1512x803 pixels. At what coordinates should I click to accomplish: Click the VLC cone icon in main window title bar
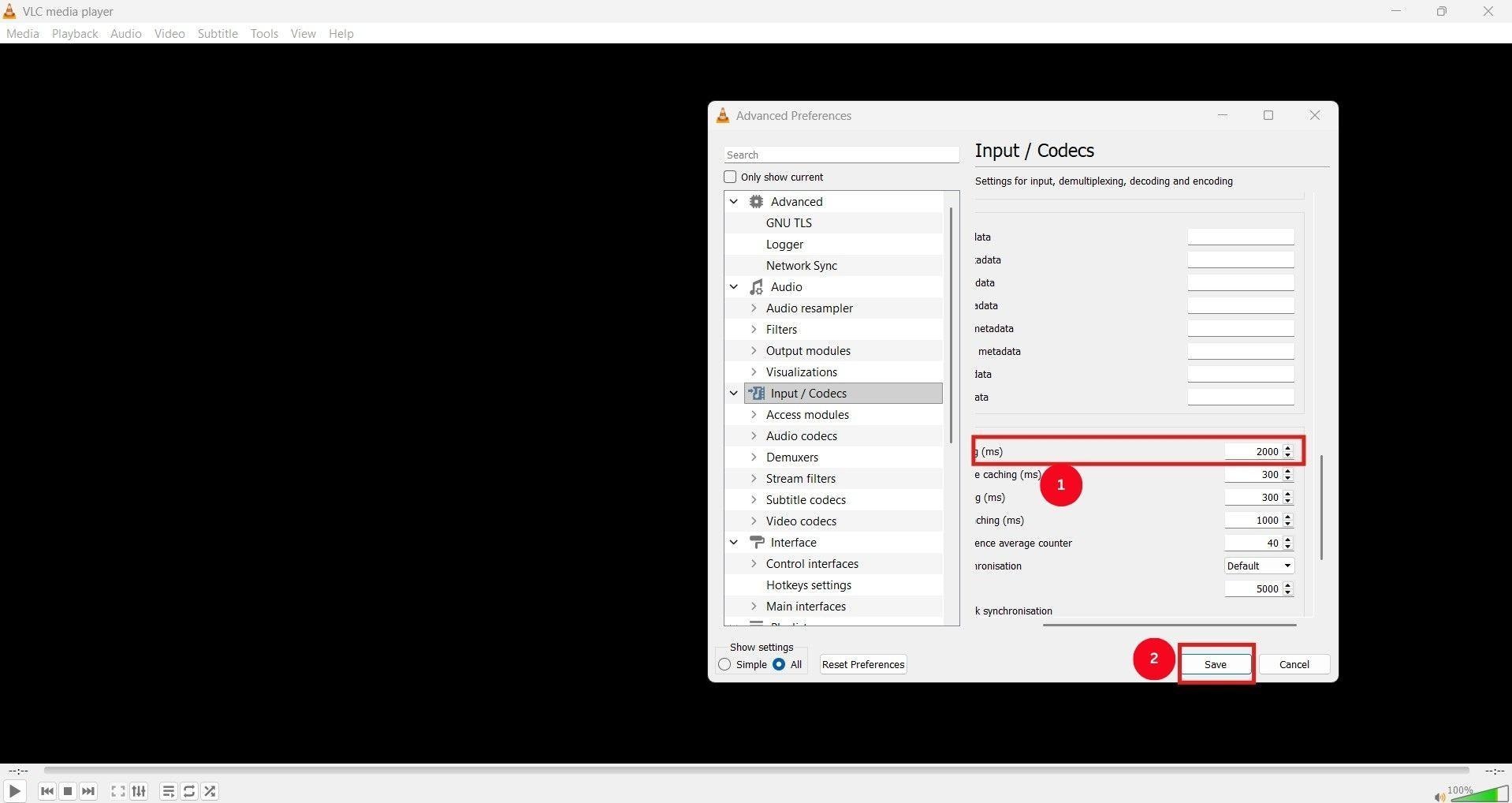pyautogui.click(x=9, y=11)
